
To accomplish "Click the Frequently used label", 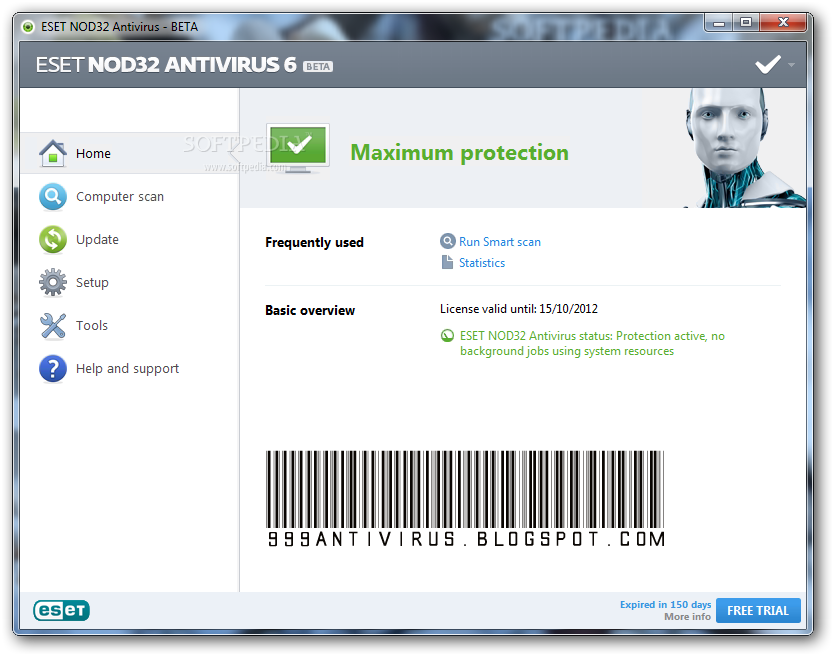I will coord(314,243).
